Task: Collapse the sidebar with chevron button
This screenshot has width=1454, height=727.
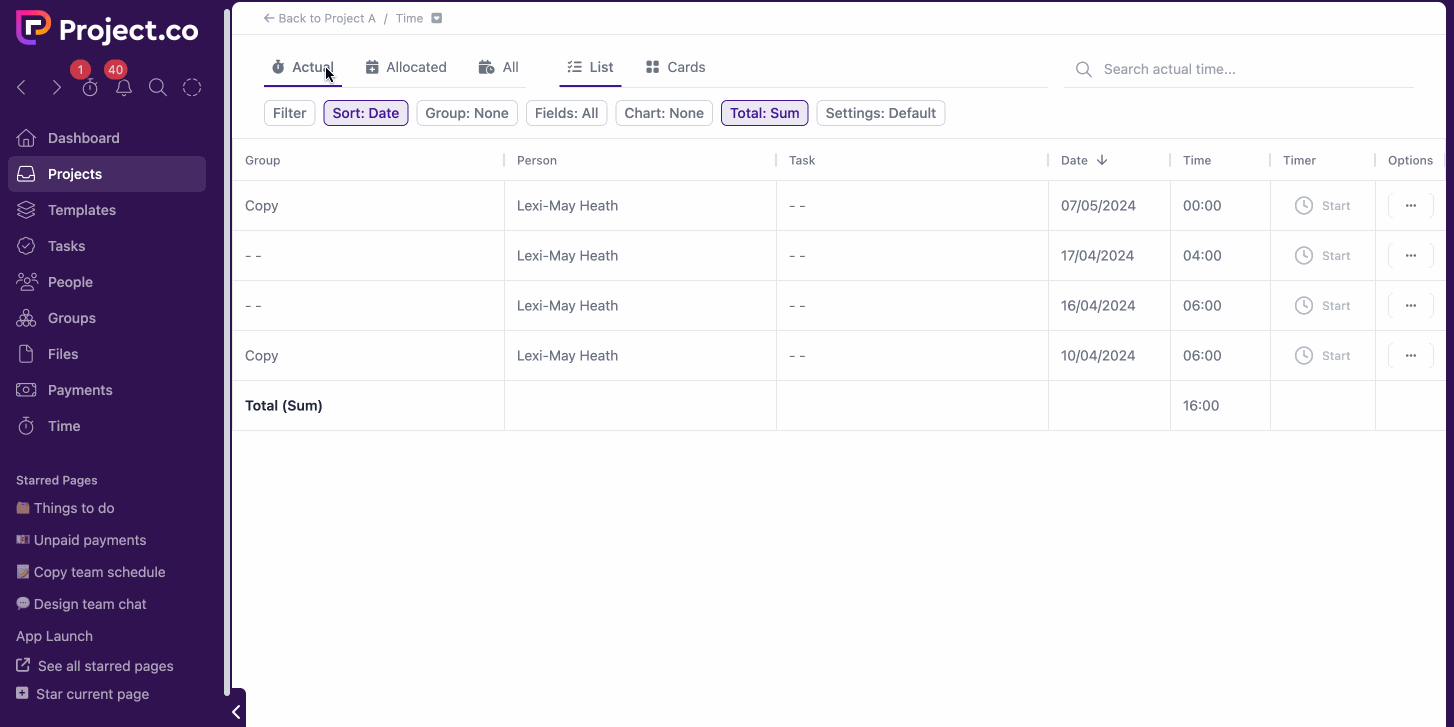Action: tap(236, 712)
